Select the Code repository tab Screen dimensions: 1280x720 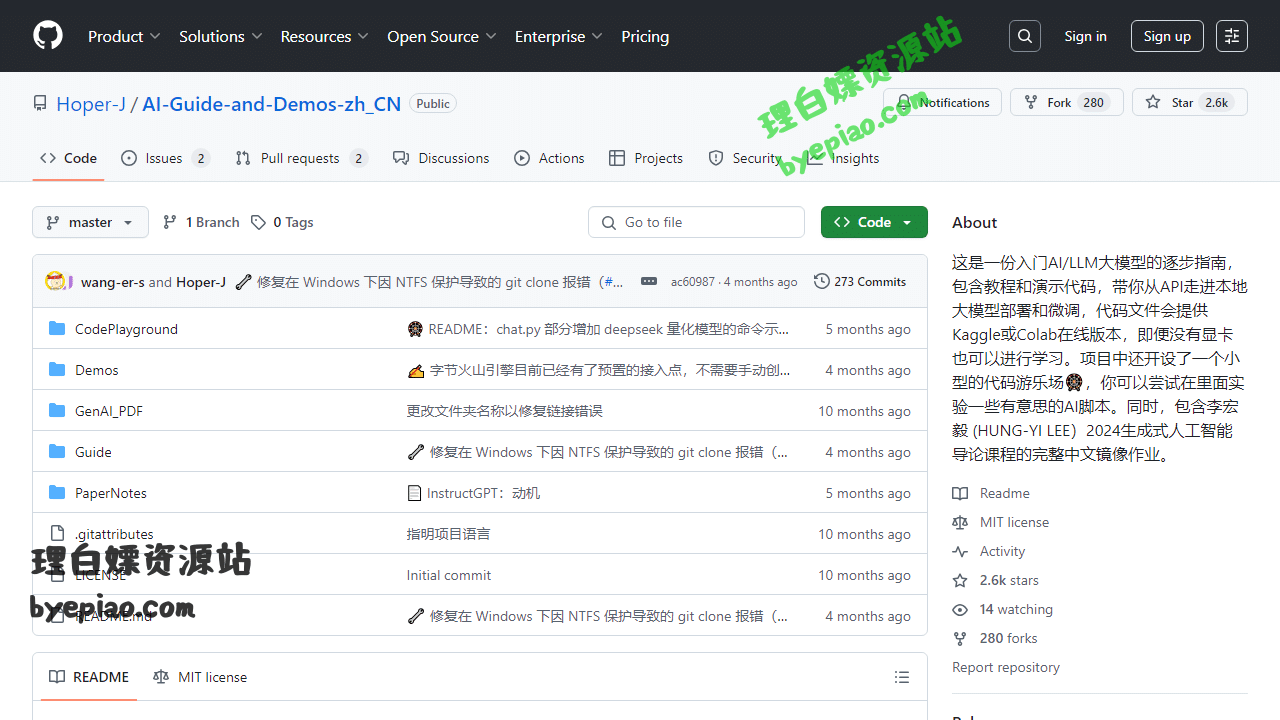[x=68, y=158]
